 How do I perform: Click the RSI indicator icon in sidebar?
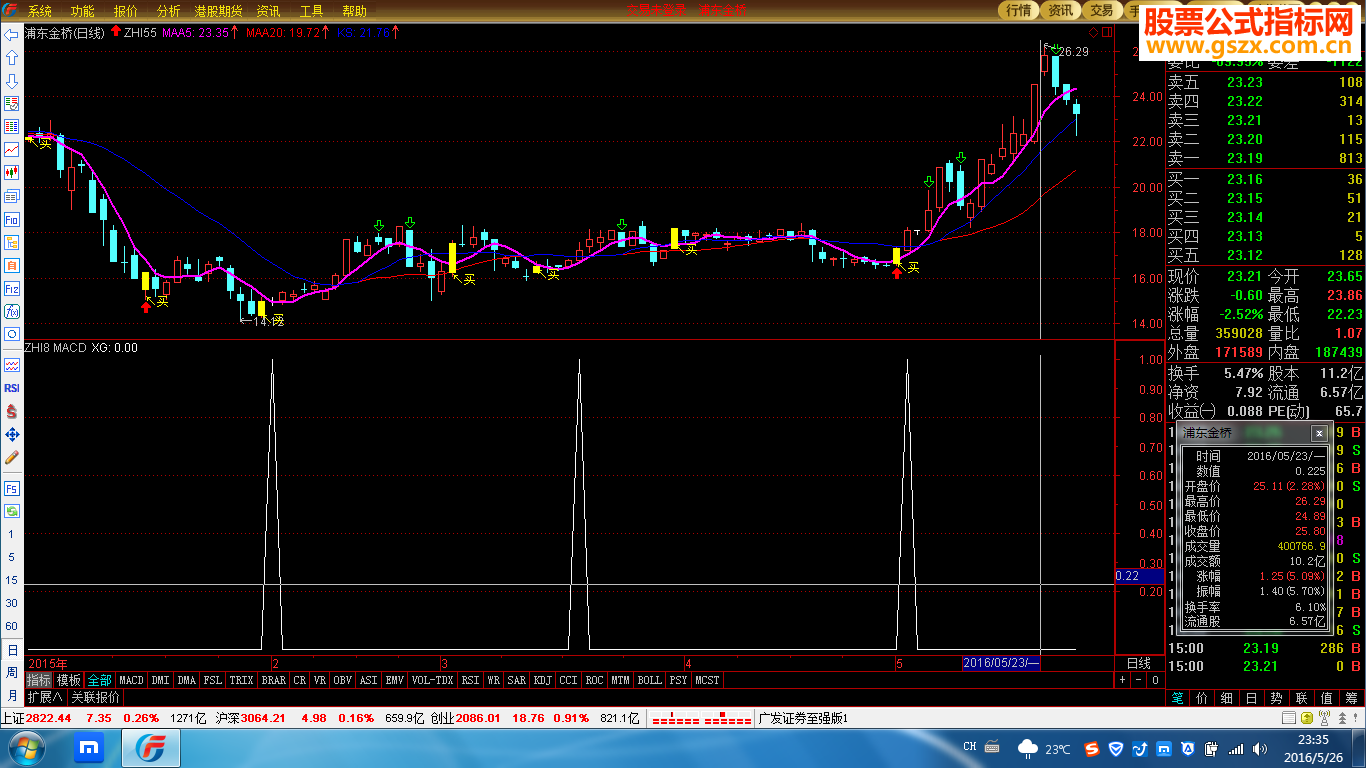12,388
